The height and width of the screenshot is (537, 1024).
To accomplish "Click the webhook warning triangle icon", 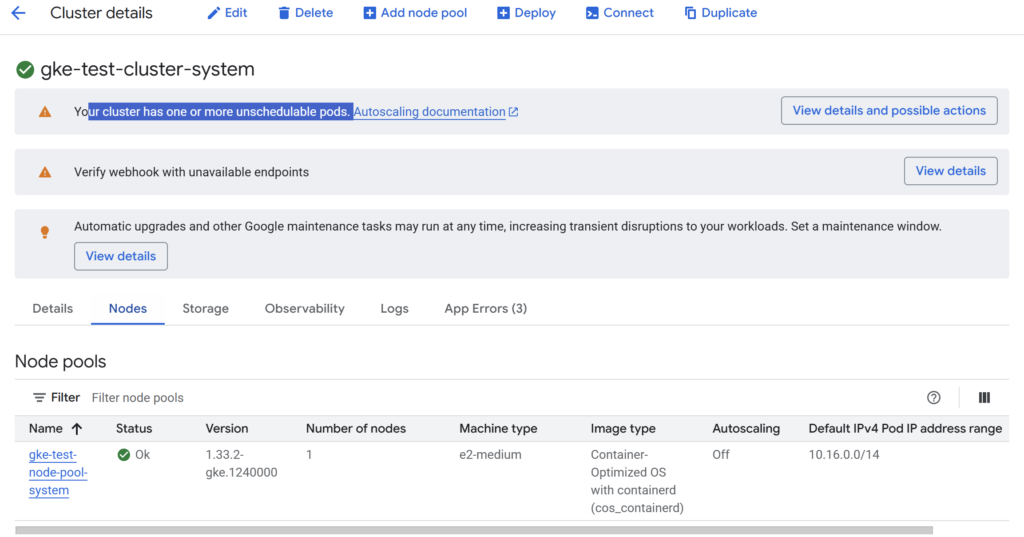I will pos(45,172).
